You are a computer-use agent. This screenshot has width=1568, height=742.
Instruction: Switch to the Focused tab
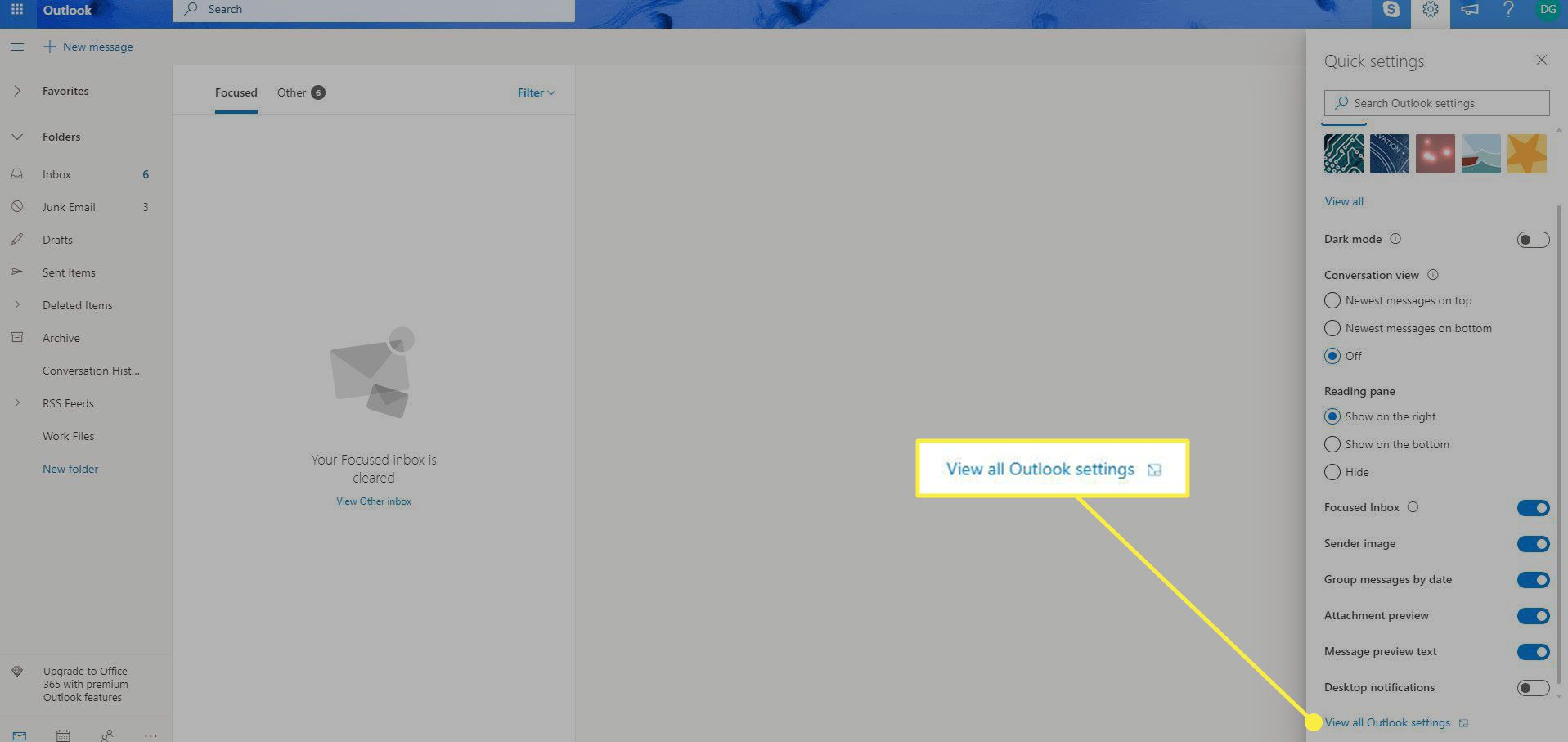tap(236, 92)
